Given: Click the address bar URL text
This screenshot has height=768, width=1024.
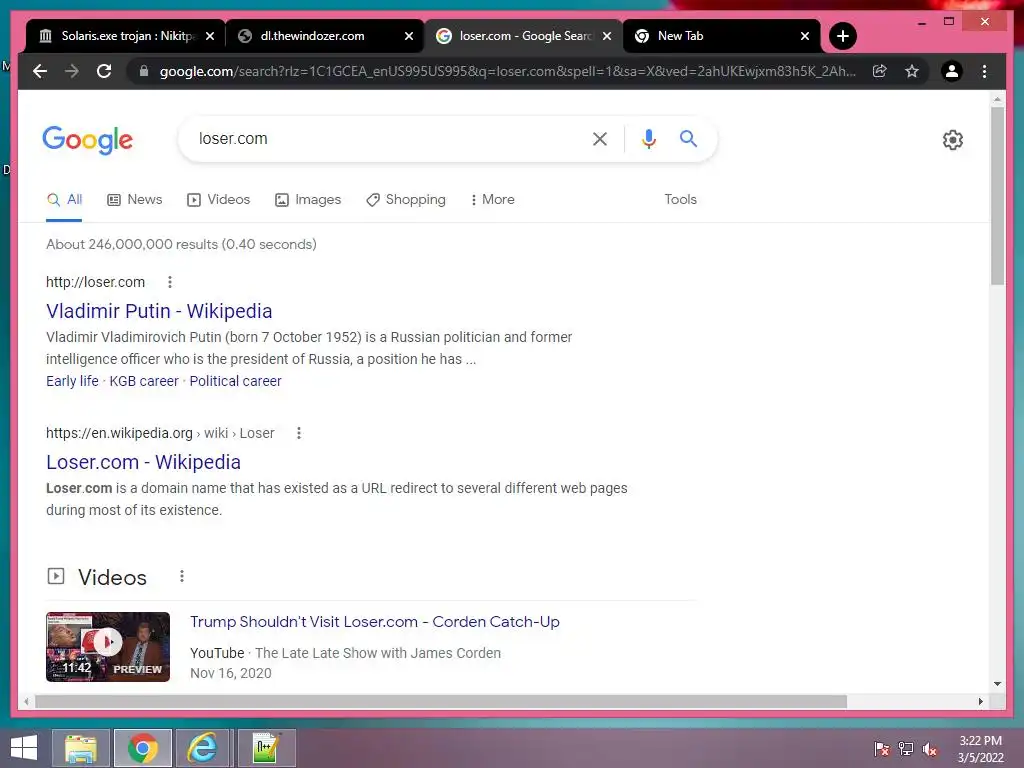Looking at the screenshot, I should coord(507,71).
